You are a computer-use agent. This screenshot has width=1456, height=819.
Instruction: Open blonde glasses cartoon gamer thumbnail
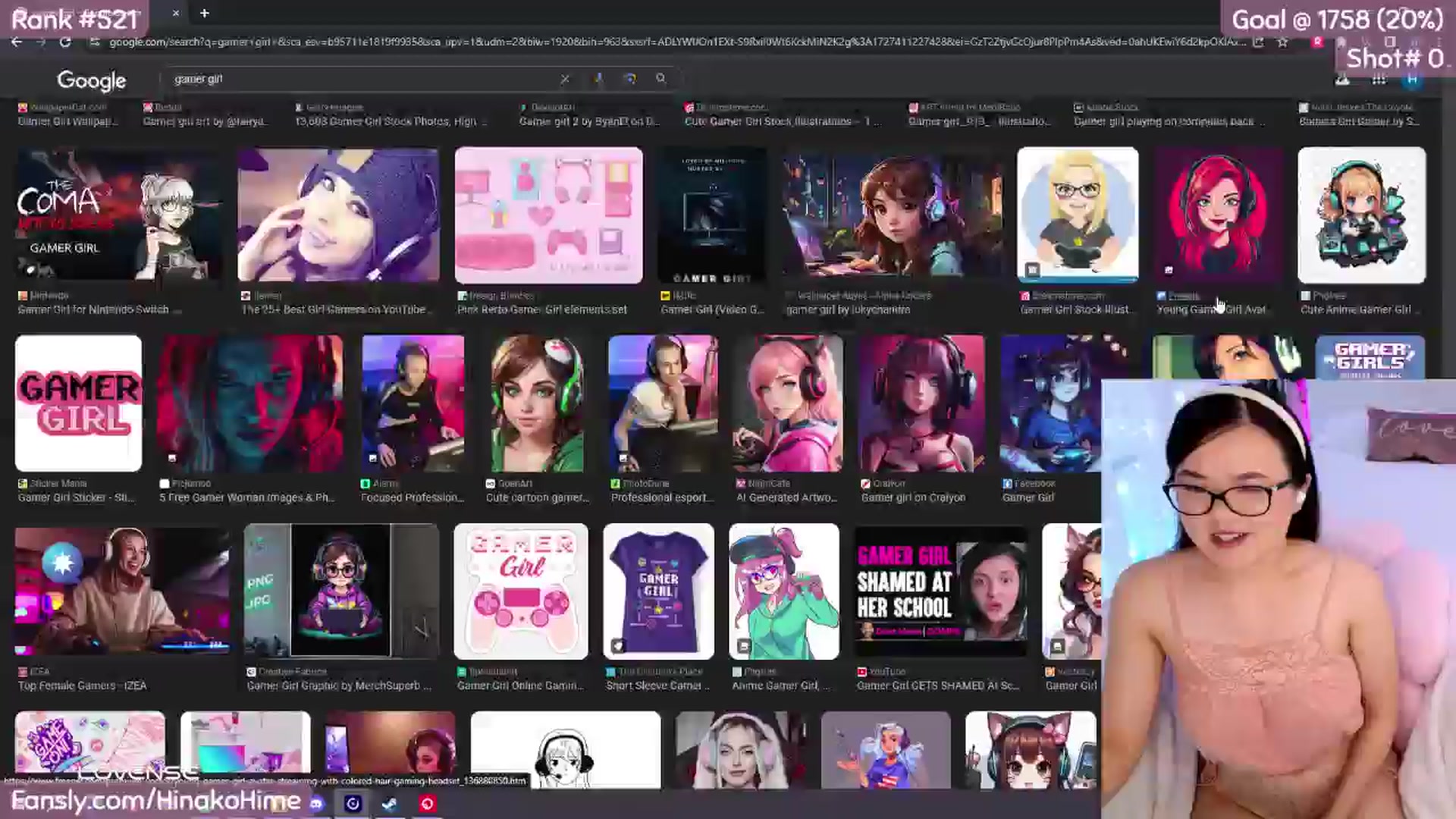pyautogui.click(x=1078, y=215)
